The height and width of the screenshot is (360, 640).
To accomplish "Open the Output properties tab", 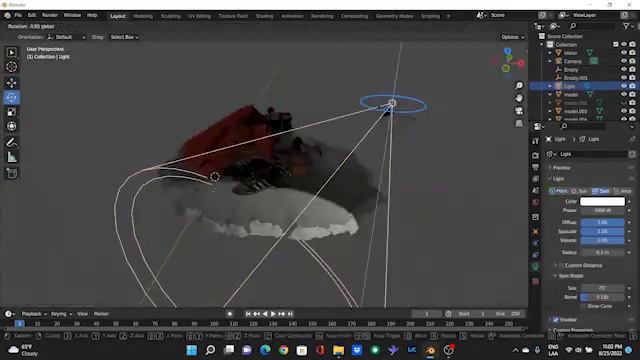I will (x=536, y=167).
